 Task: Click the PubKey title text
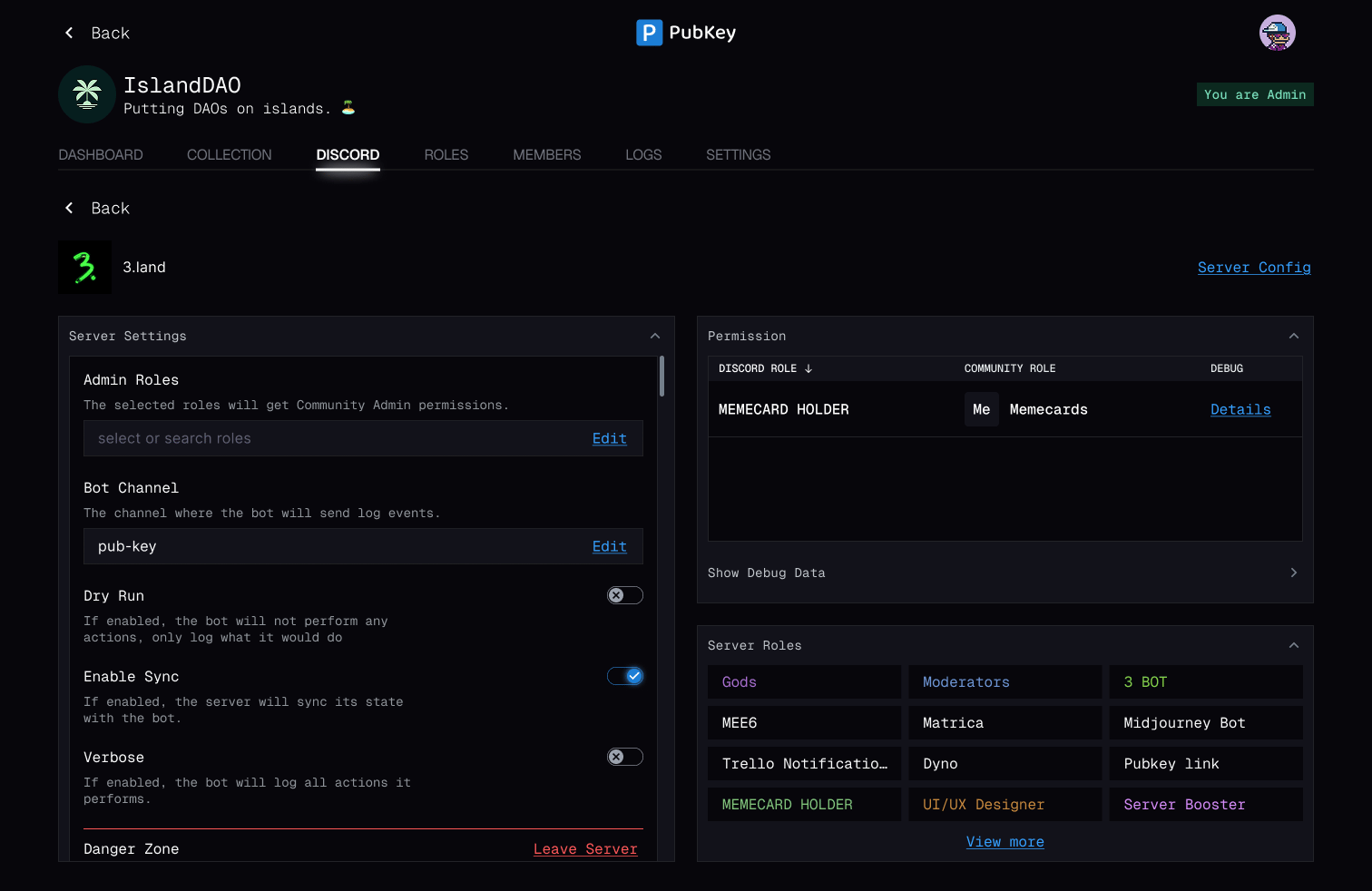tap(702, 33)
